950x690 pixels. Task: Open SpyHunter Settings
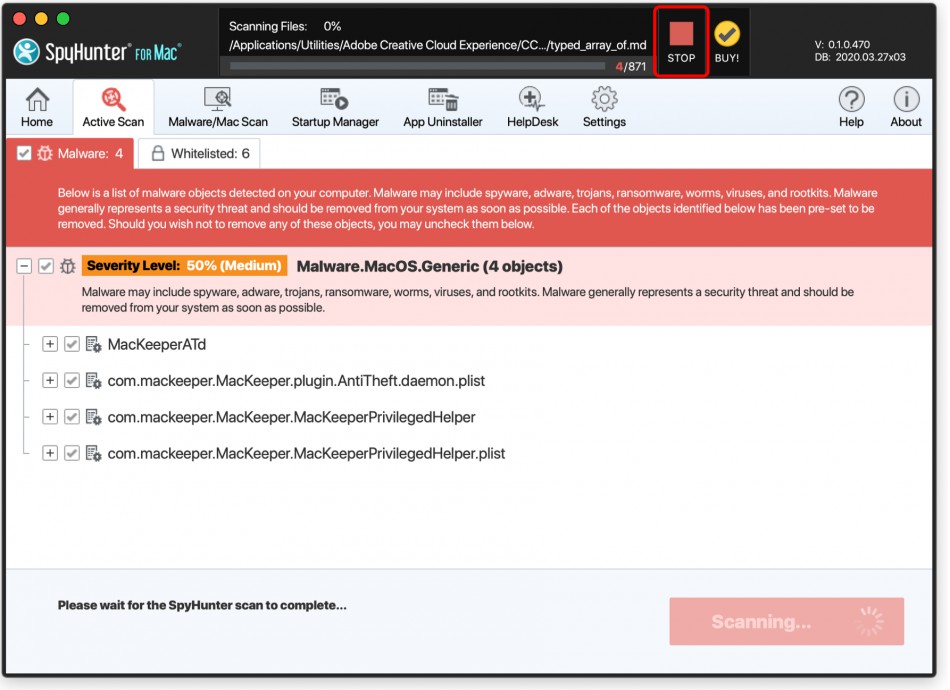[x=604, y=107]
